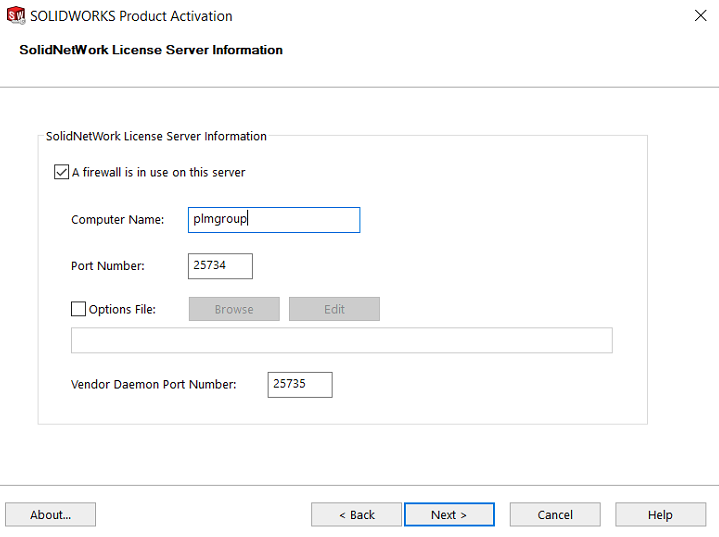Click the bold 'SolidNetWork License Server Information' heading
The image size is (719, 537).
[x=151, y=50]
